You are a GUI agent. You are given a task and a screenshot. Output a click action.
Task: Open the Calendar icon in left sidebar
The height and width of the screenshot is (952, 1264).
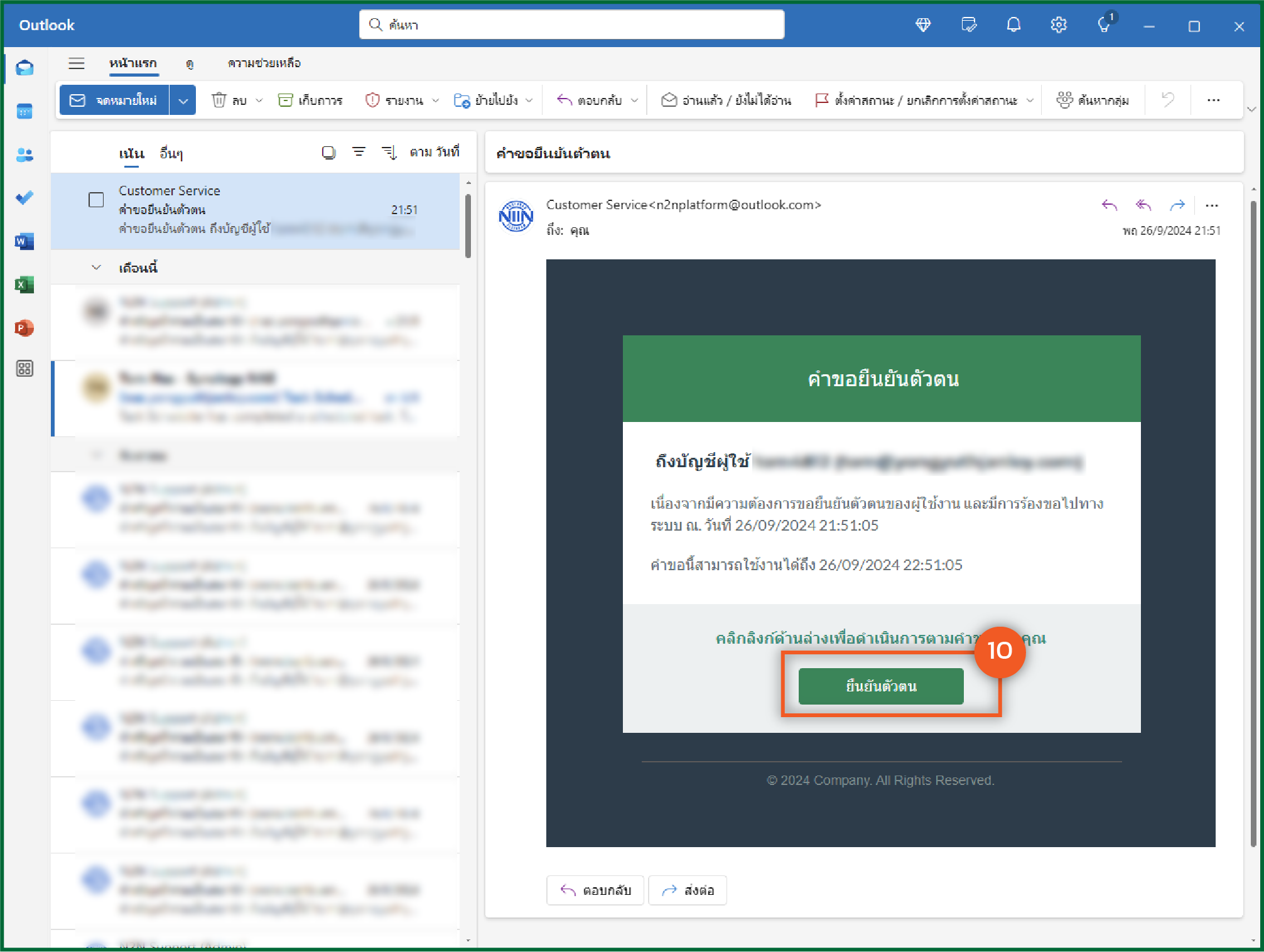pyautogui.click(x=24, y=112)
